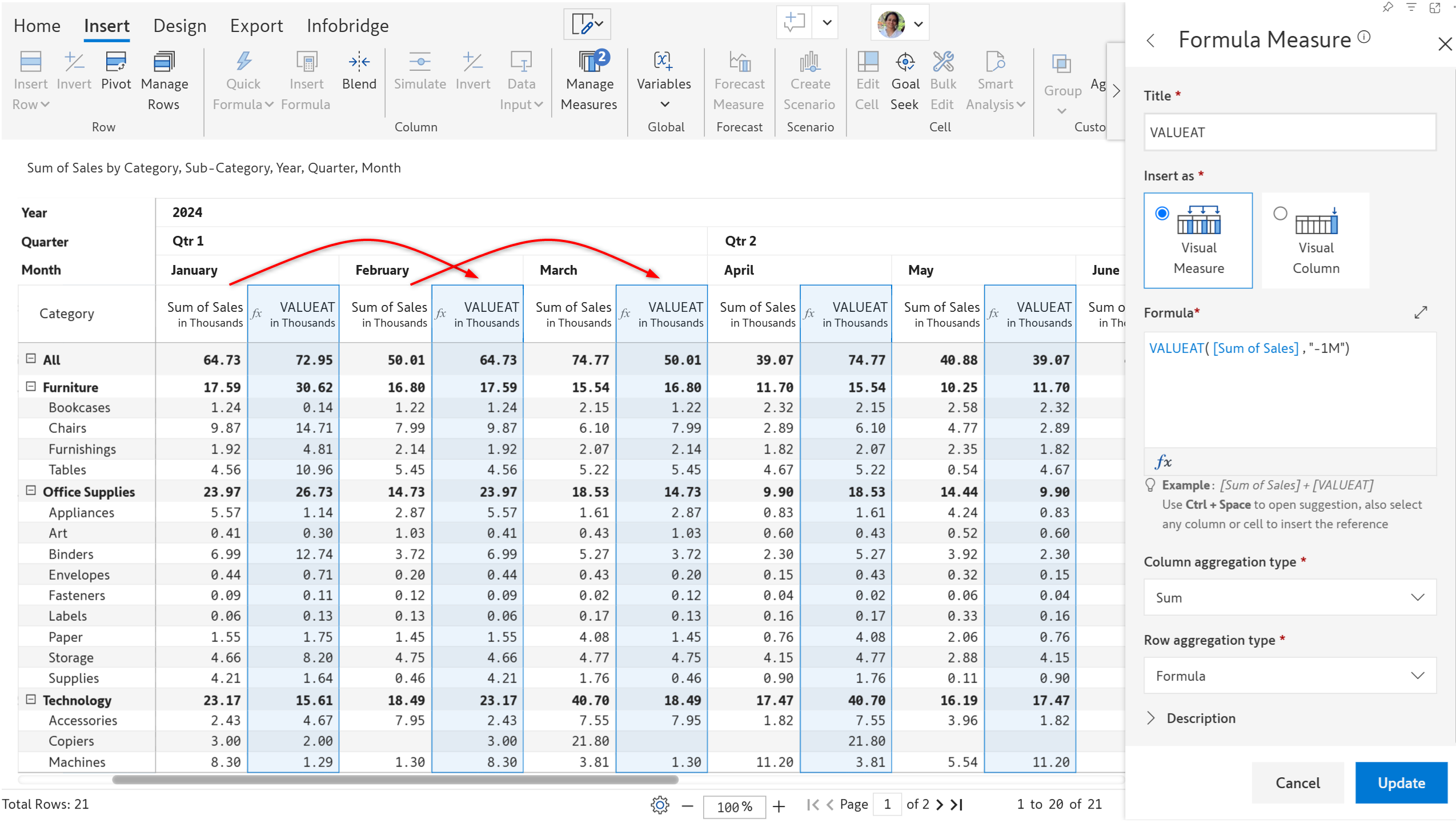Open grid settings gear icon
1456x823 pixels.
coord(660,805)
